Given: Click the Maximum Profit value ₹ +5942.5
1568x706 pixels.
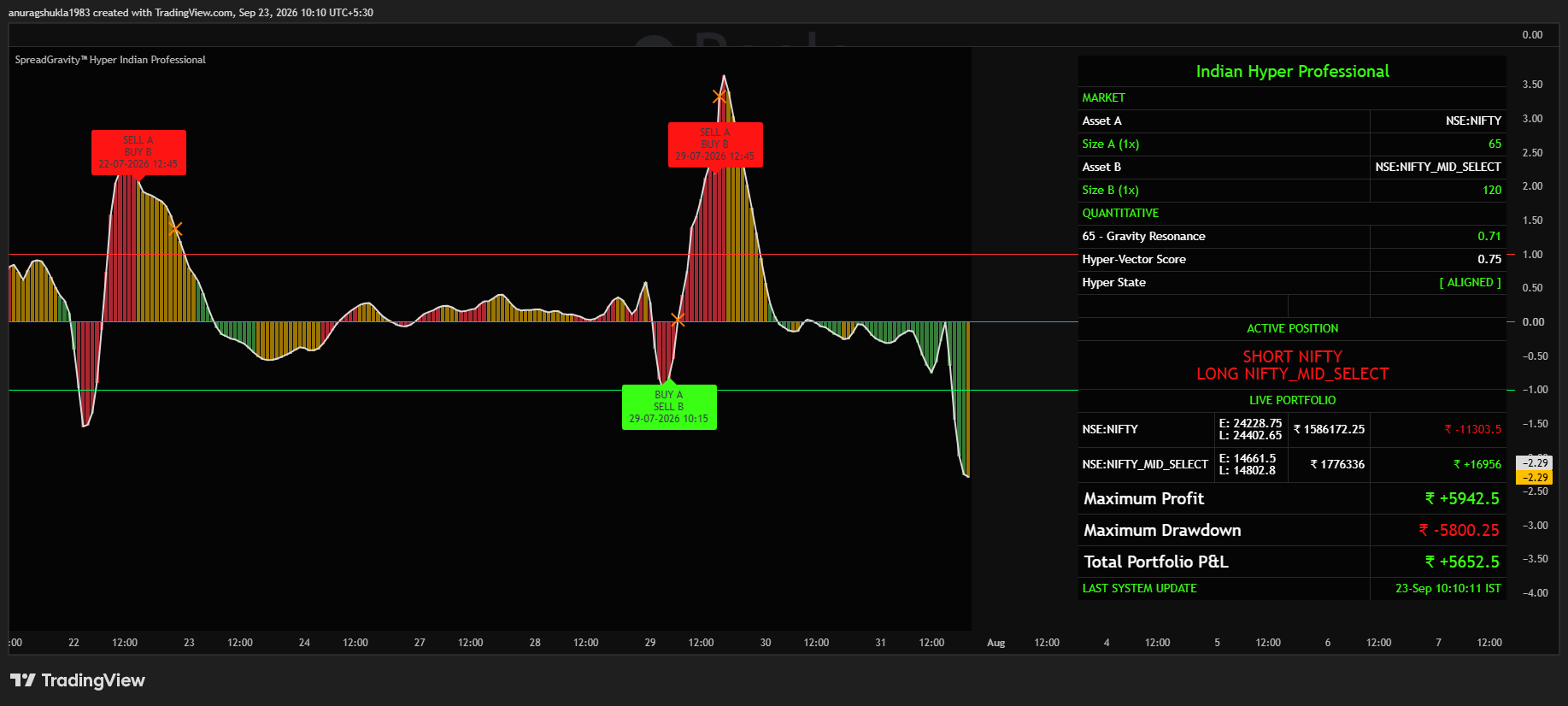Looking at the screenshot, I should pos(1462,498).
